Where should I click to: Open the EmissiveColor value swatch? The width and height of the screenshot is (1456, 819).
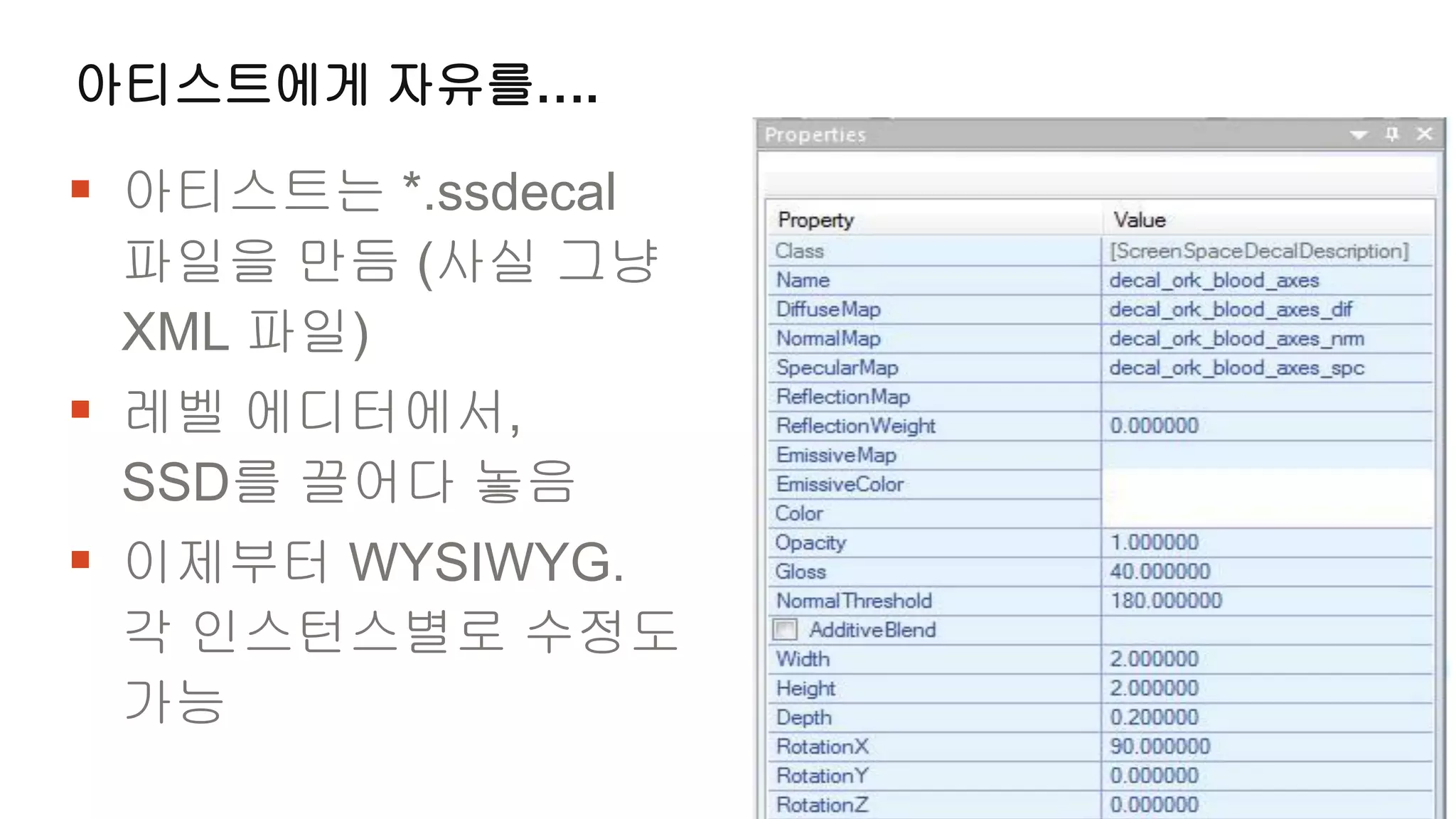pyautogui.click(x=1267, y=484)
